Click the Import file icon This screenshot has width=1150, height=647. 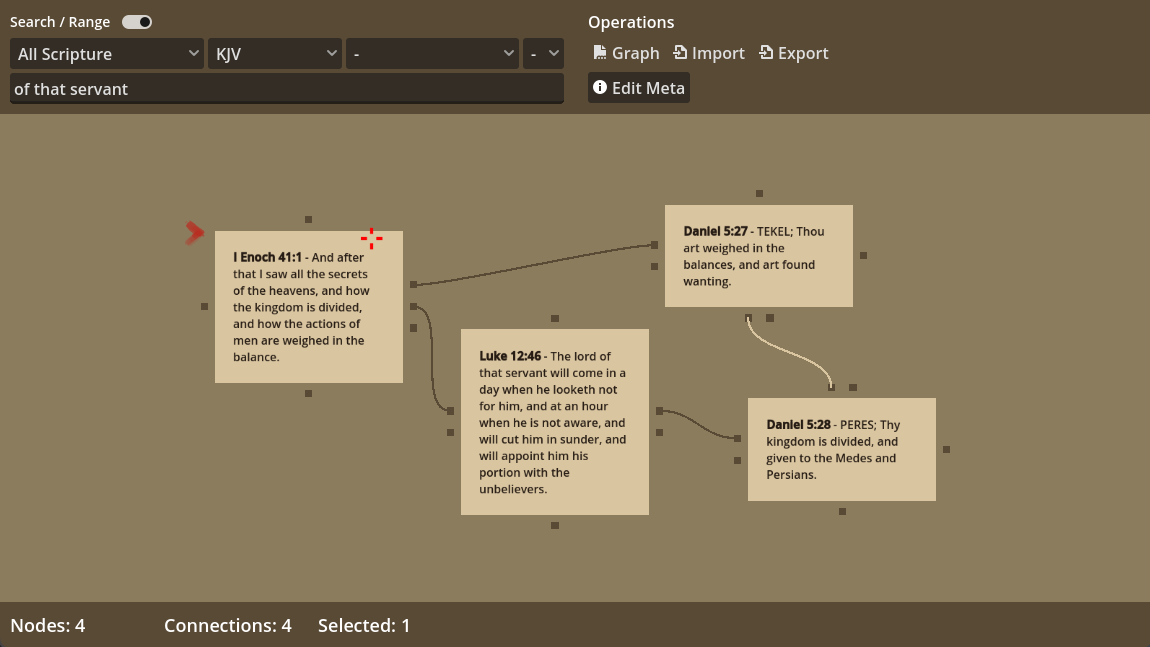(x=680, y=53)
